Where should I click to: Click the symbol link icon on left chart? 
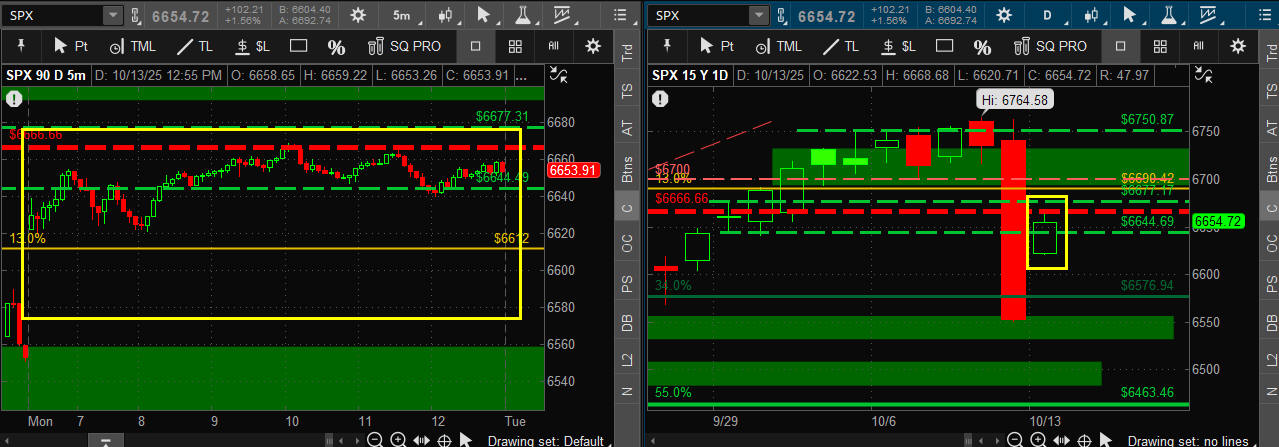(136, 16)
